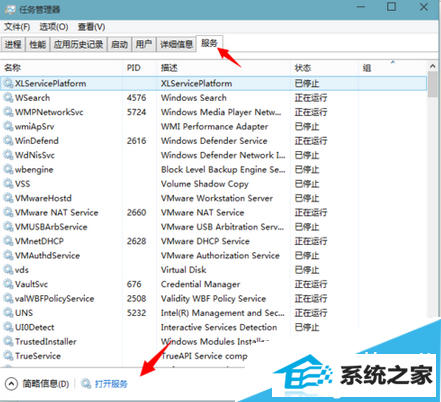Screen dimensions: 441x402
Task: Click the gear icon beside VMware NAT Service
Action: coord(8,212)
